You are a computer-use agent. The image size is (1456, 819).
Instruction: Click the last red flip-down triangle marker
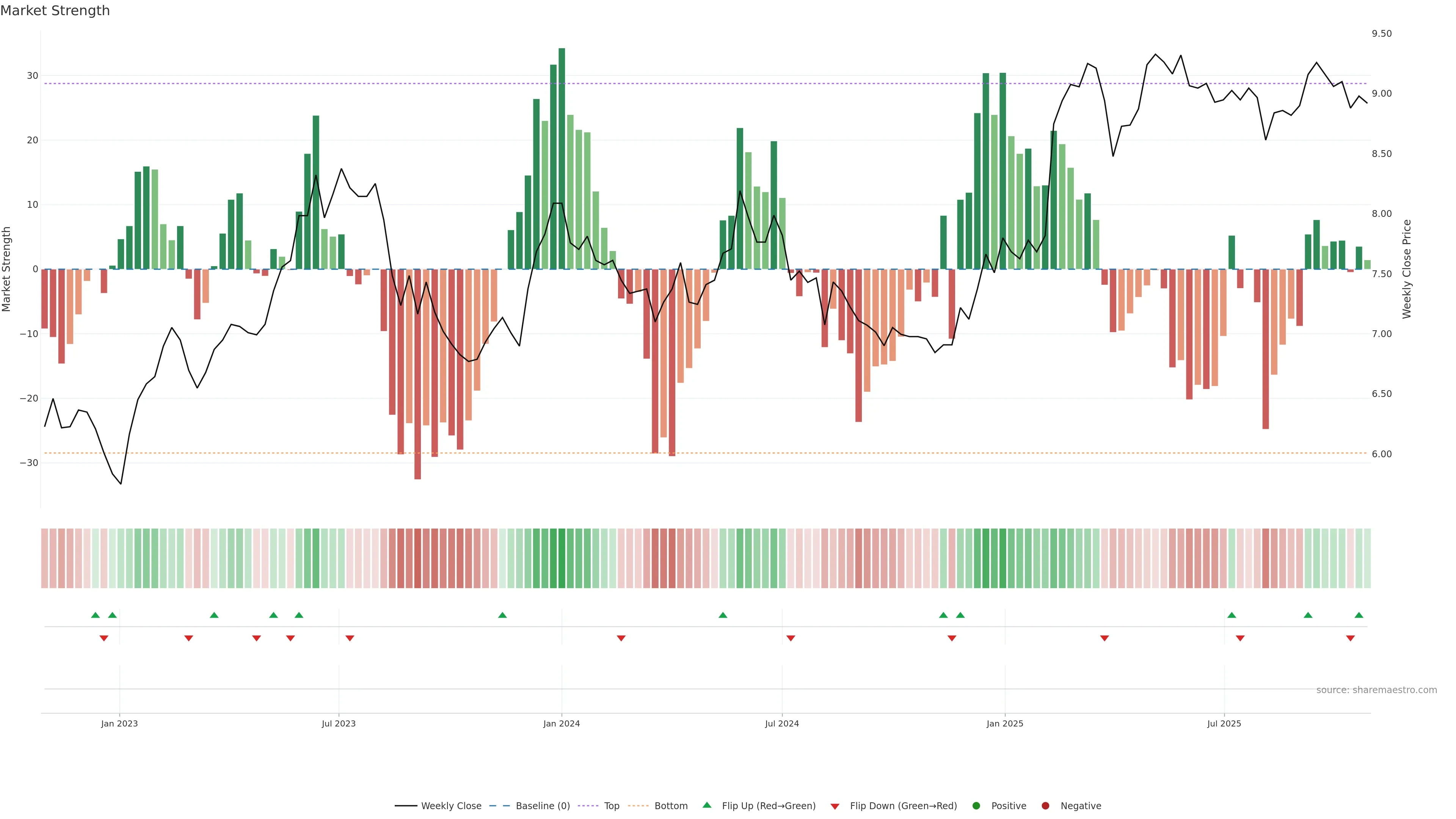tap(1350, 638)
